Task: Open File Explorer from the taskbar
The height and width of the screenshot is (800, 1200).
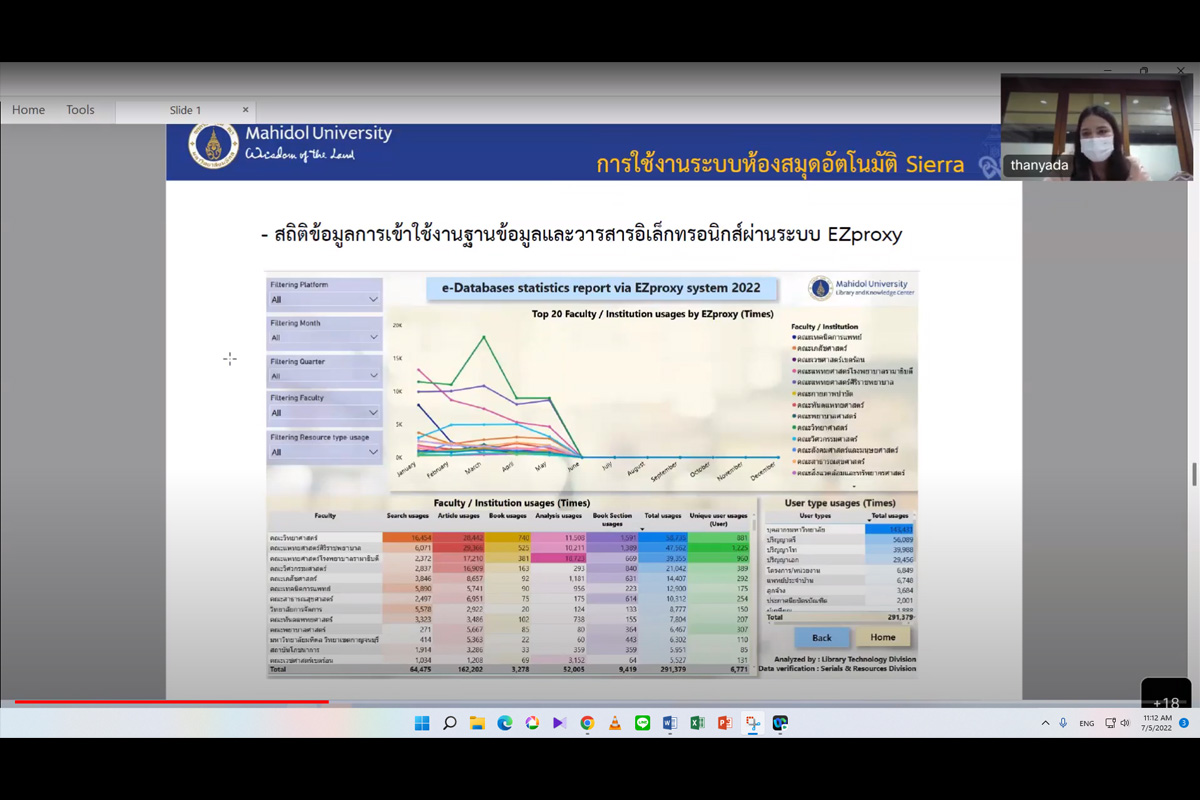Action: pyautogui.click(x=477, y=723)
